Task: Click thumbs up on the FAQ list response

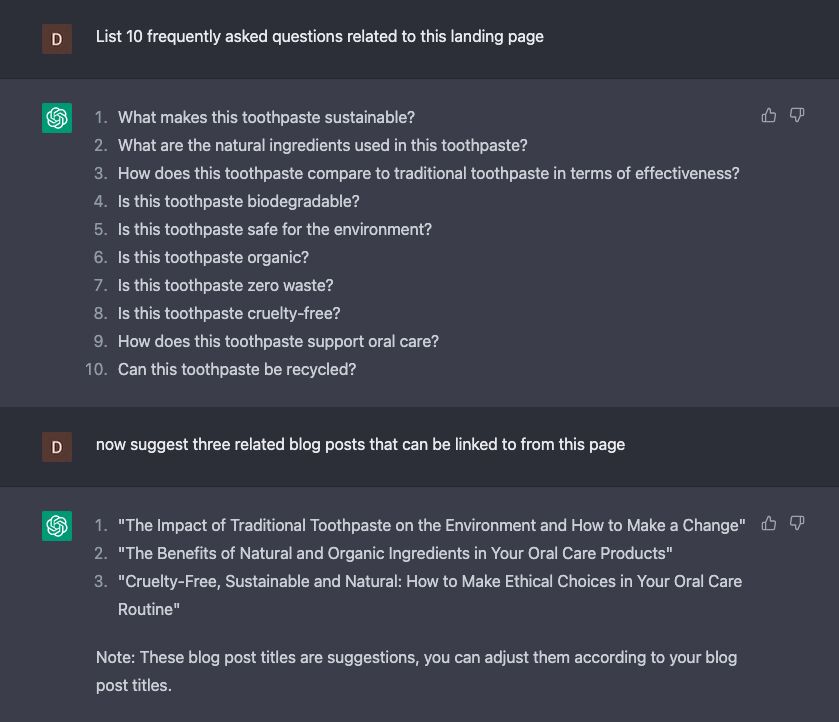Action: 768,115
